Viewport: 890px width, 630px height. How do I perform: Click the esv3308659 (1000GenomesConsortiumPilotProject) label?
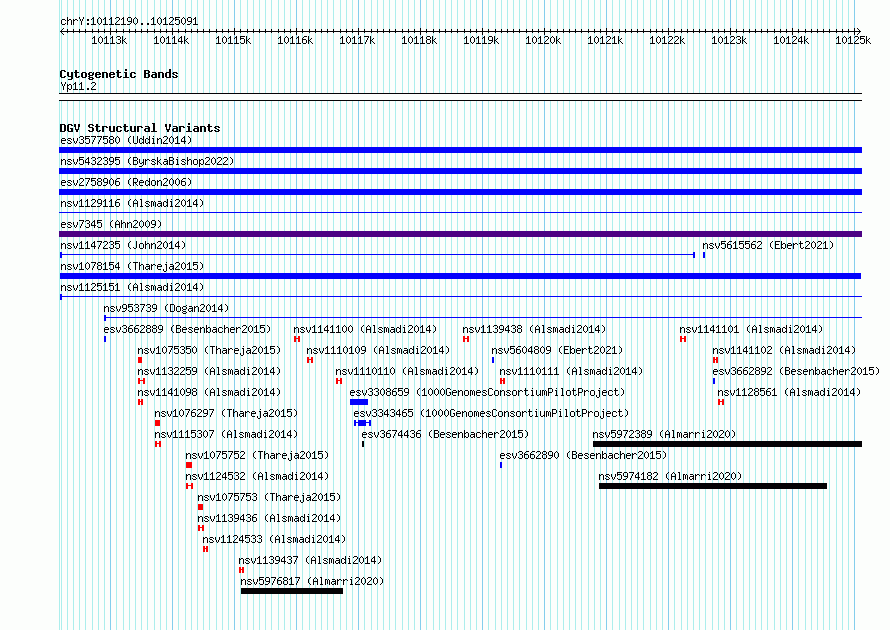coord(487,392)
